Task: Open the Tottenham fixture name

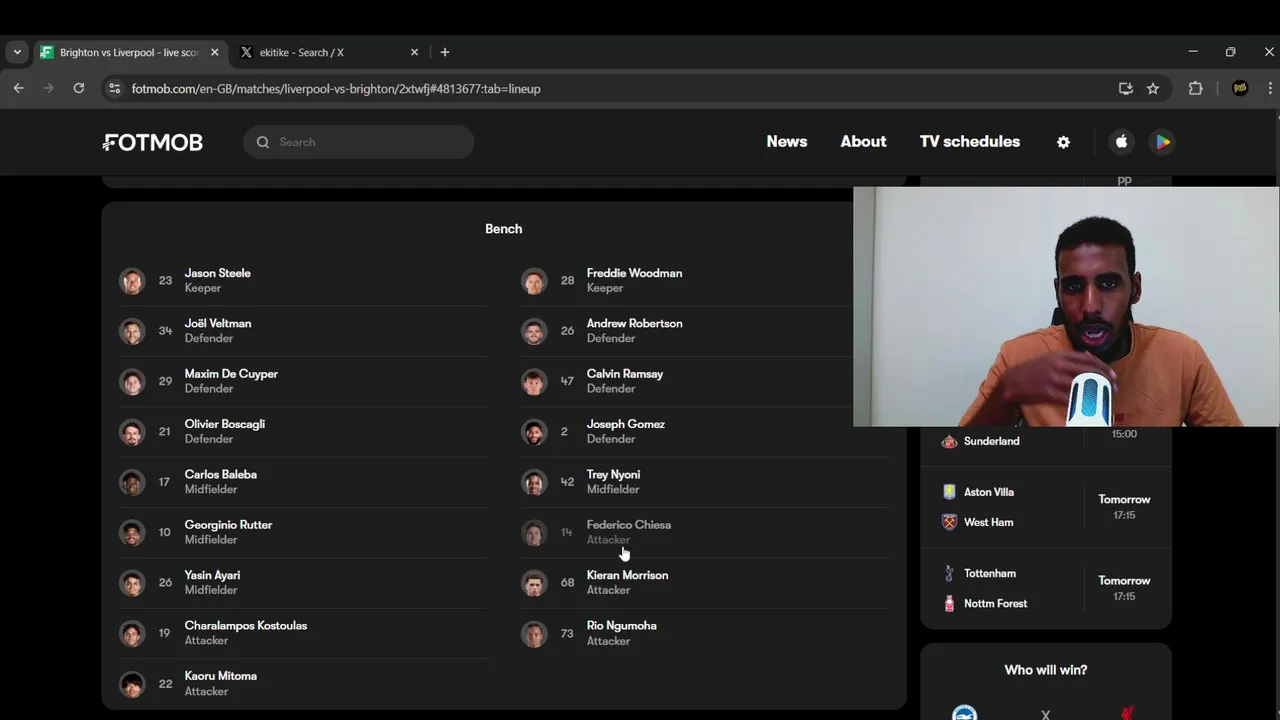Action: [989, 573]
